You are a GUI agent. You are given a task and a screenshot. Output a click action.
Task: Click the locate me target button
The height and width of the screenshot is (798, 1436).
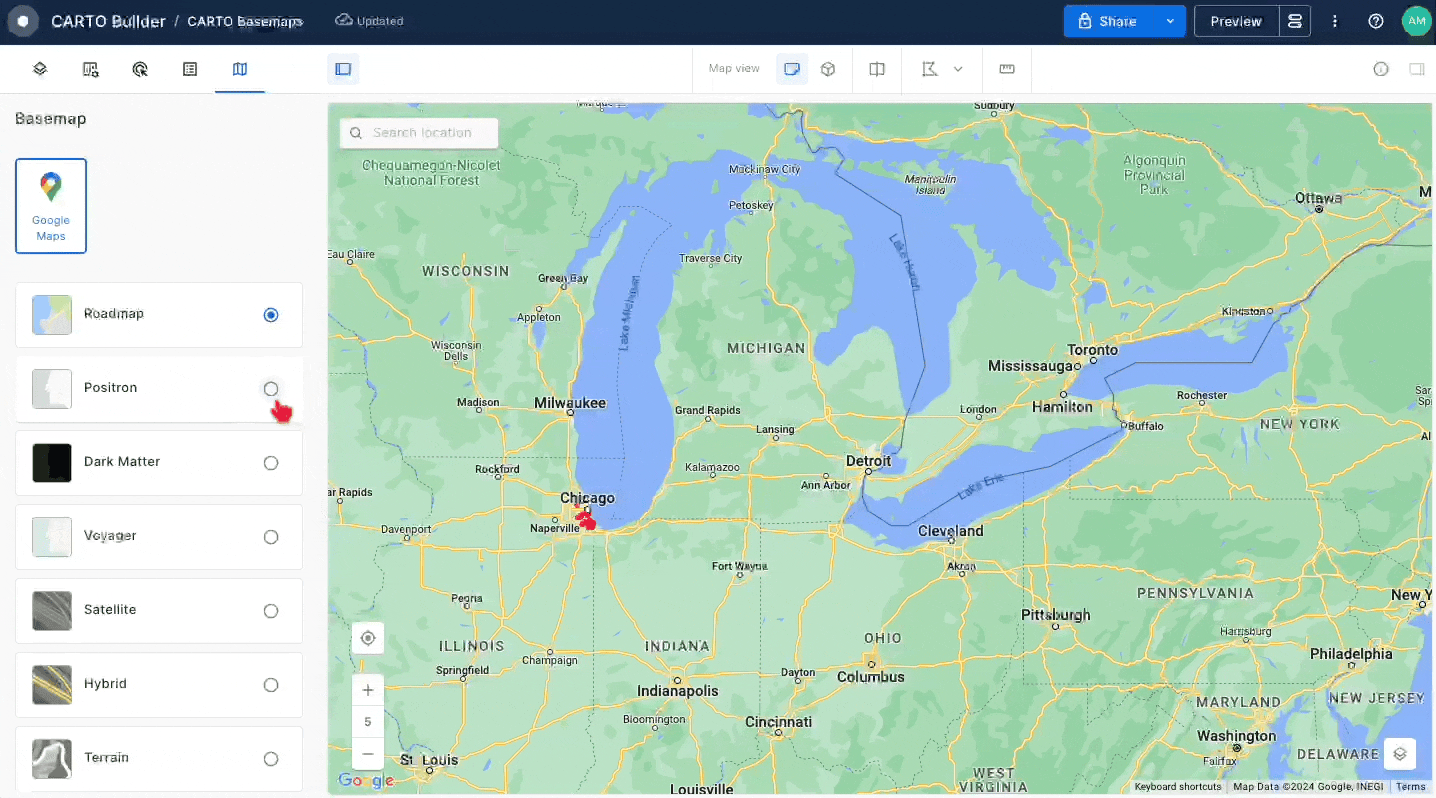(x=368, y=638)
